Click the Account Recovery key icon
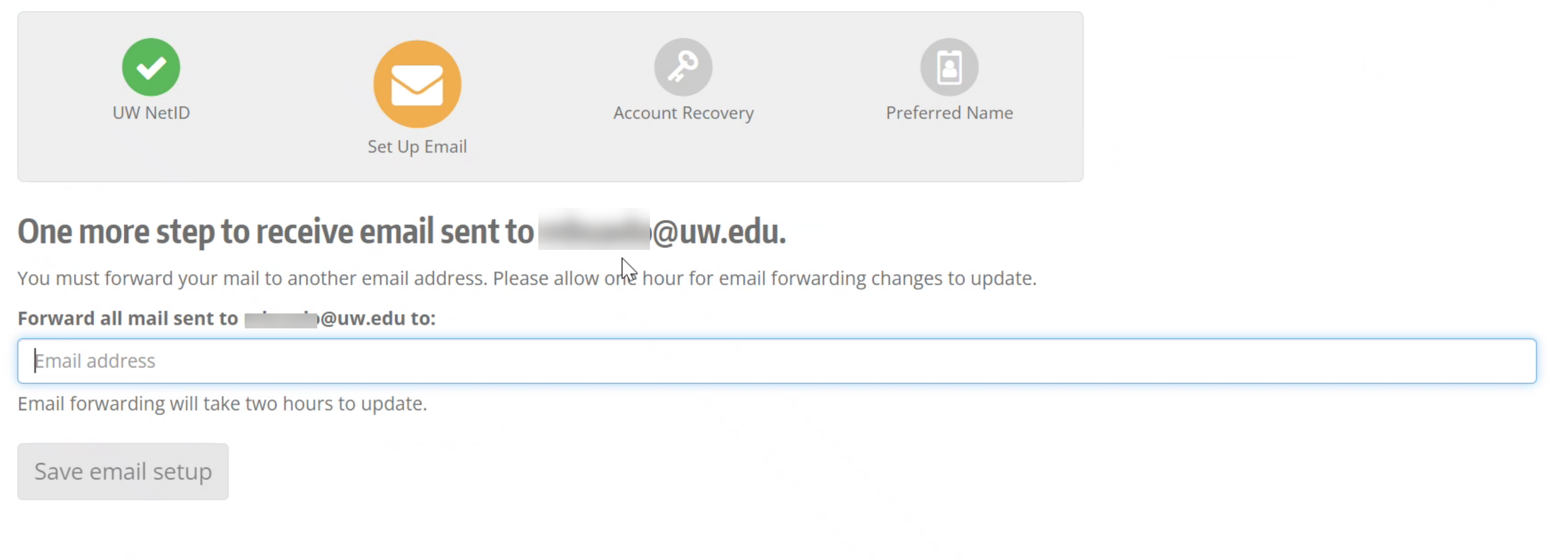The width and height of the screenshot is (1568, 560). [x=683, y=67]
